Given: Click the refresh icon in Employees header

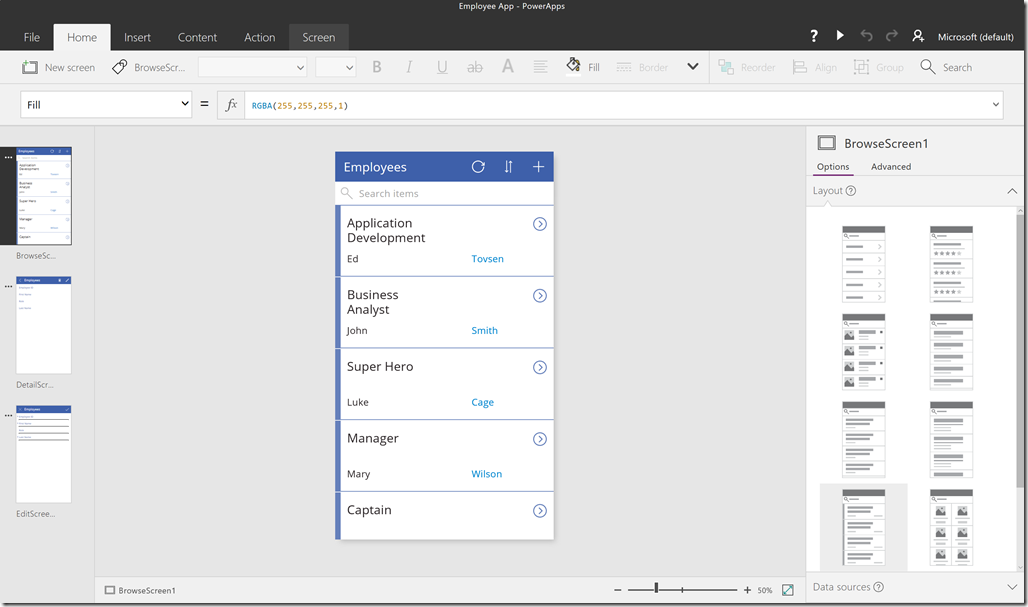Looking at the screenshot, I should pos(478,166).
